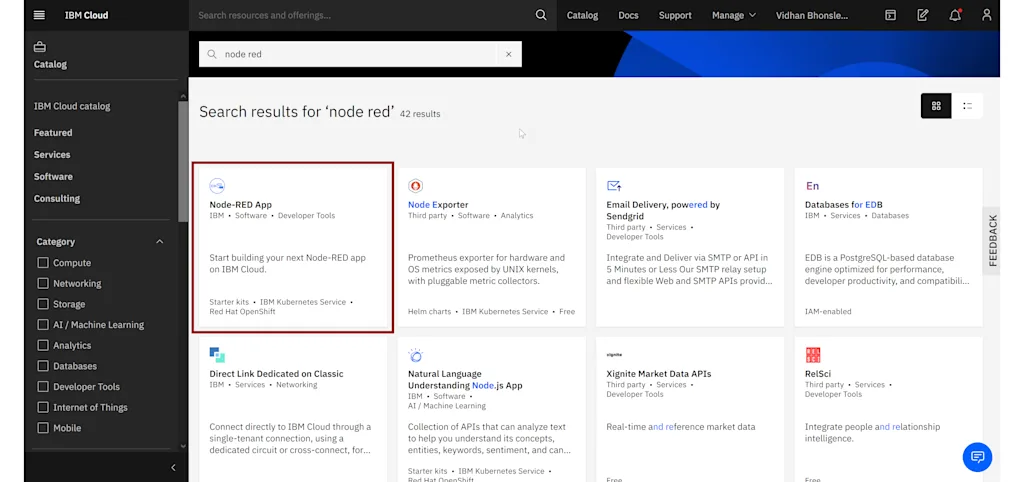The height and width of the screenshot is (482, 1024).
Task: Open Xignite Market Data APIs title
Action: point(658,374)
